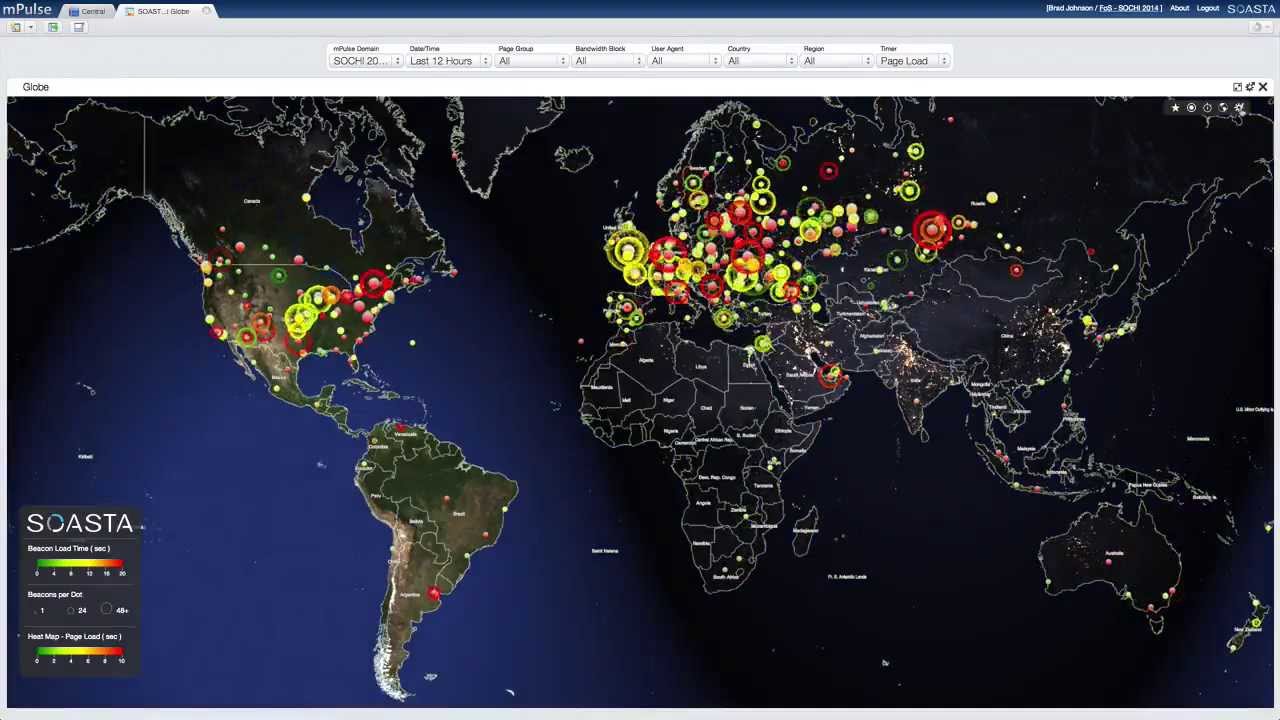Screen dimensions: 1280x720
Task: Click the Heat Map Page Load color scale
Action: [x=80, y=651]
